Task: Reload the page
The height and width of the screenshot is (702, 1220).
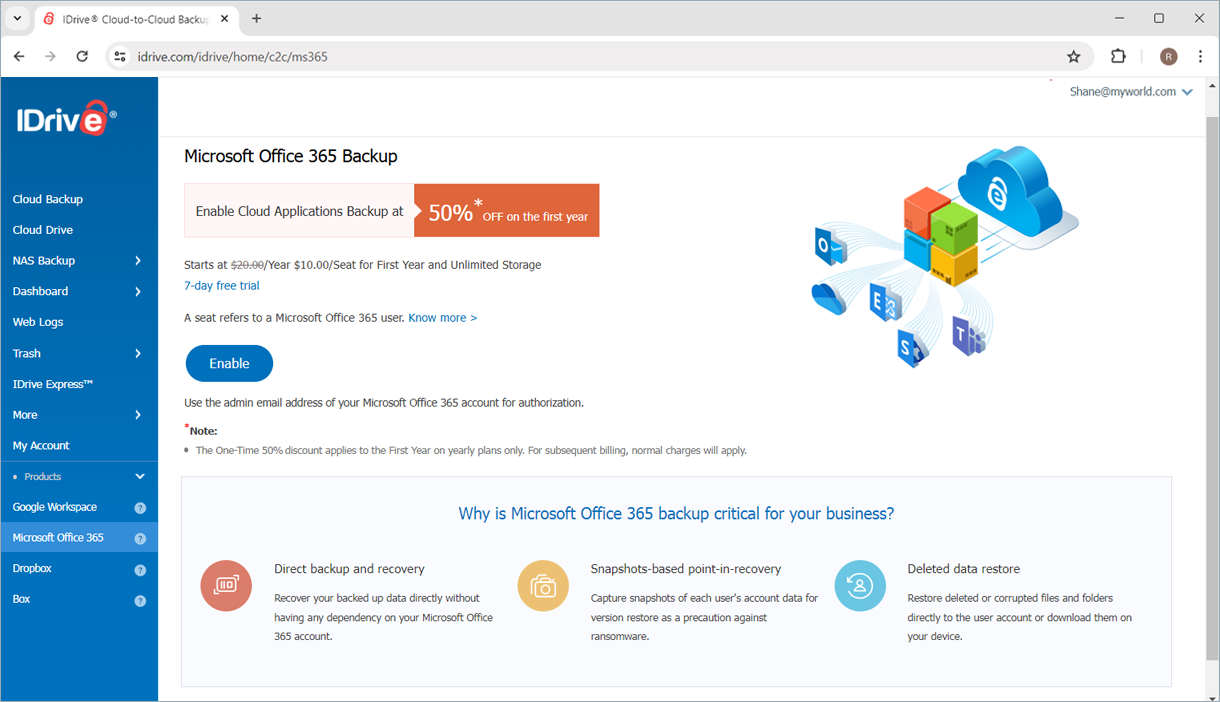Action: click(x=82, y=57)
